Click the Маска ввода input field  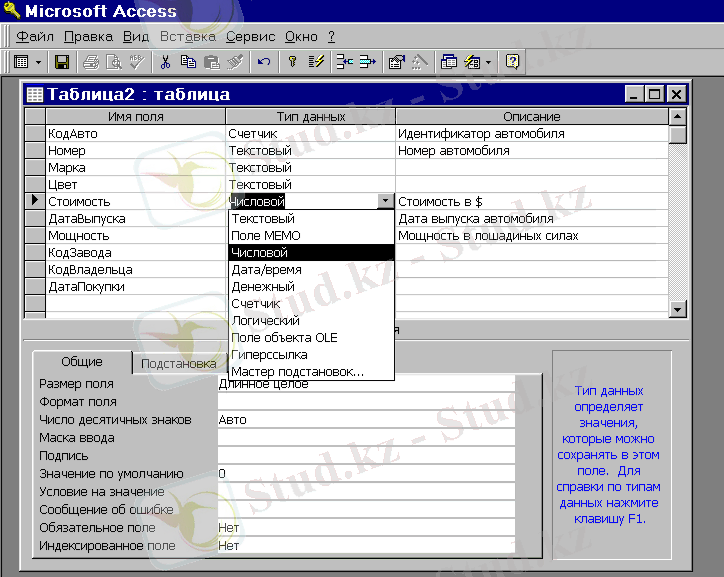tap(365, 438)
